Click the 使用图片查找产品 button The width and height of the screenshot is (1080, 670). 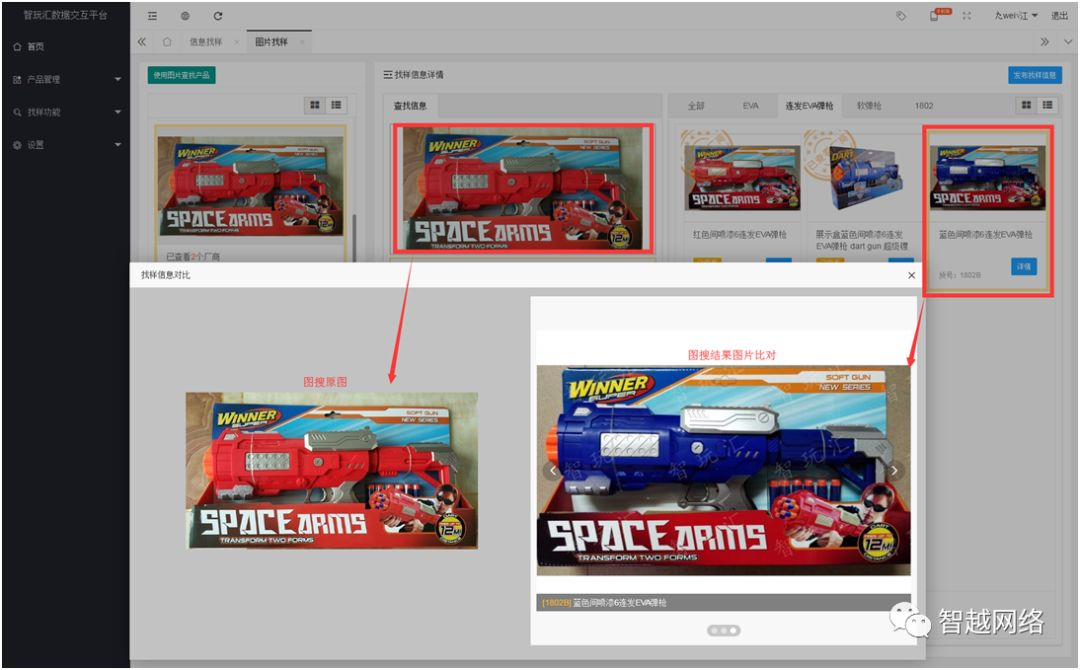pos(181,75)
